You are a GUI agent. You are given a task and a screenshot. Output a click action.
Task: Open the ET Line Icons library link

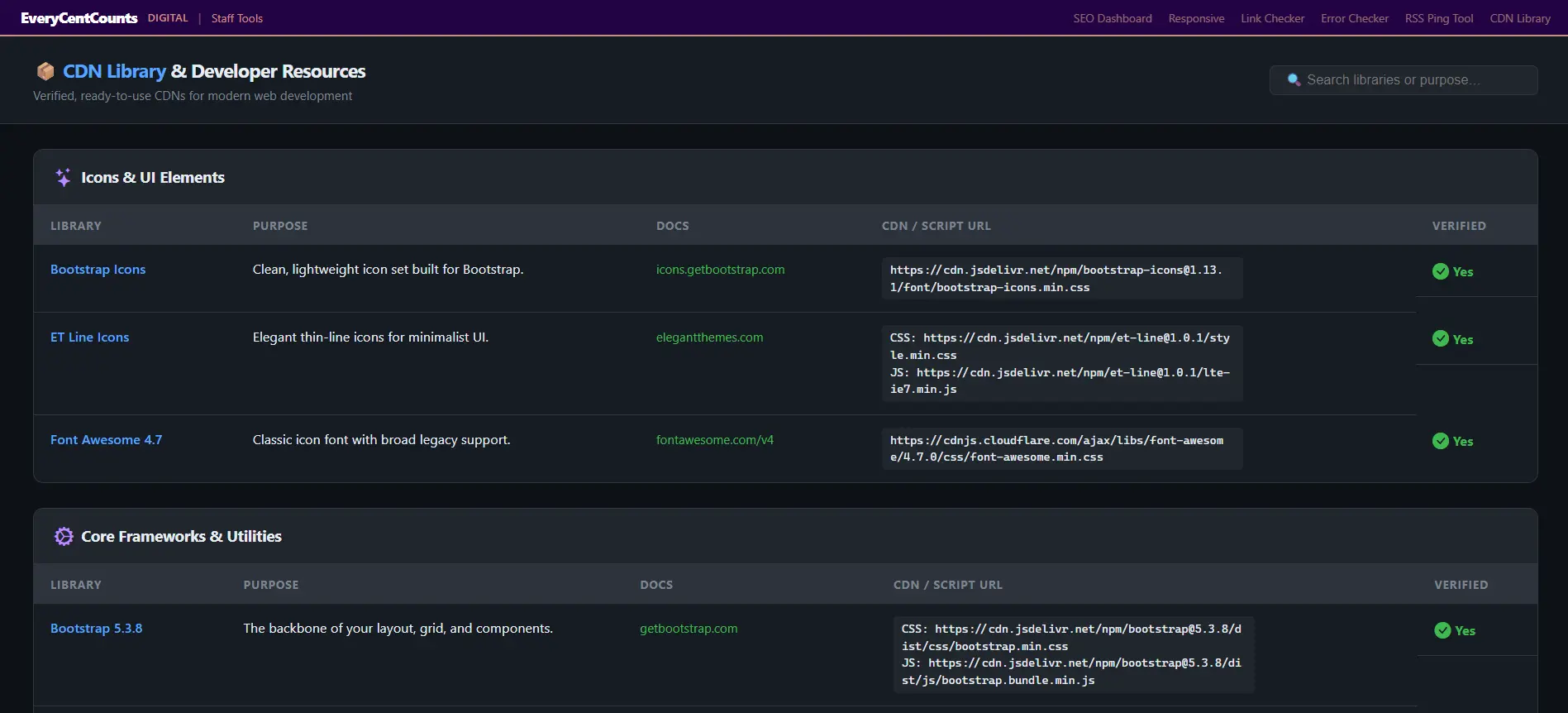coord(89,337)
